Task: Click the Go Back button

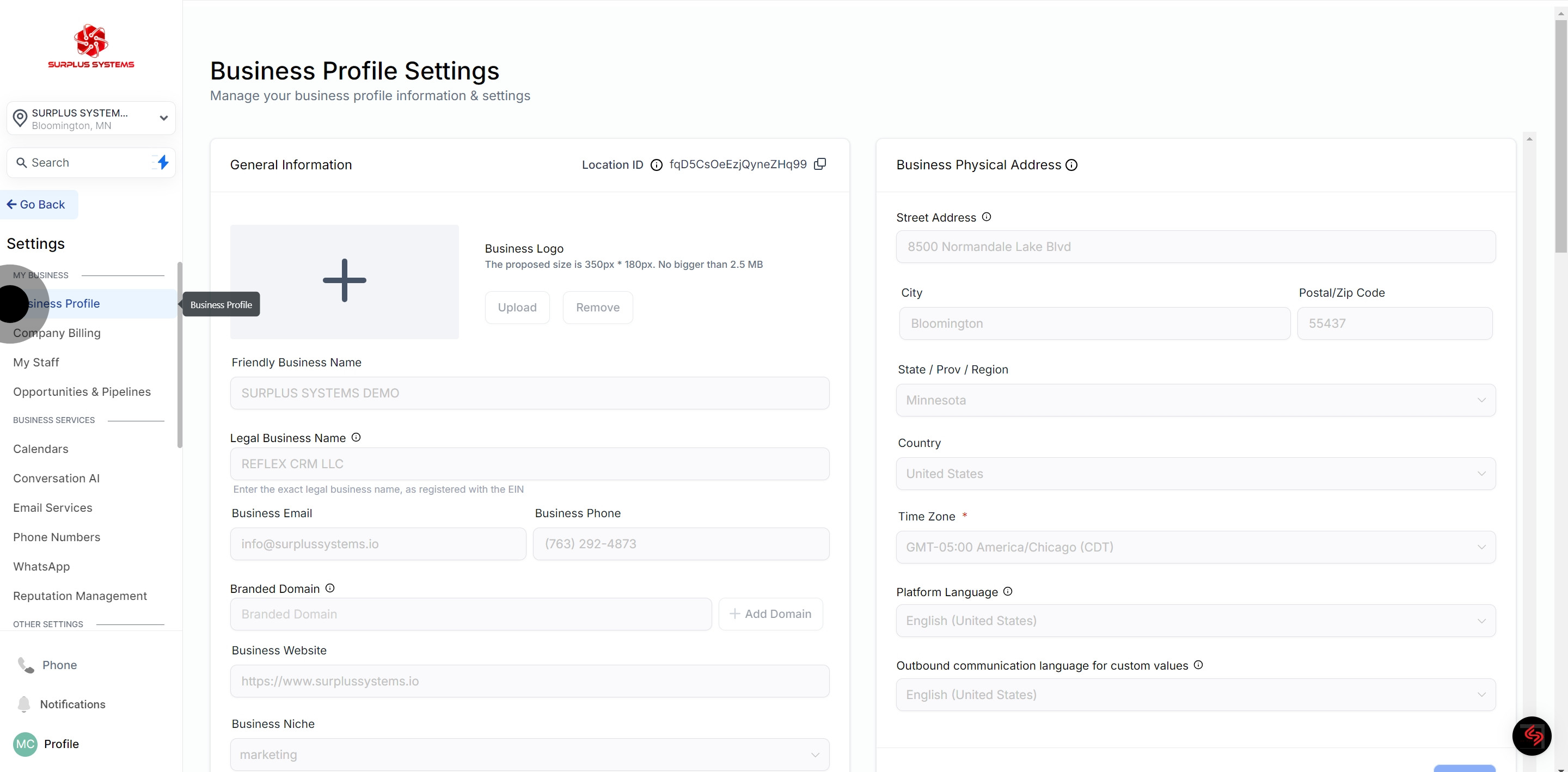Action: 39,205
